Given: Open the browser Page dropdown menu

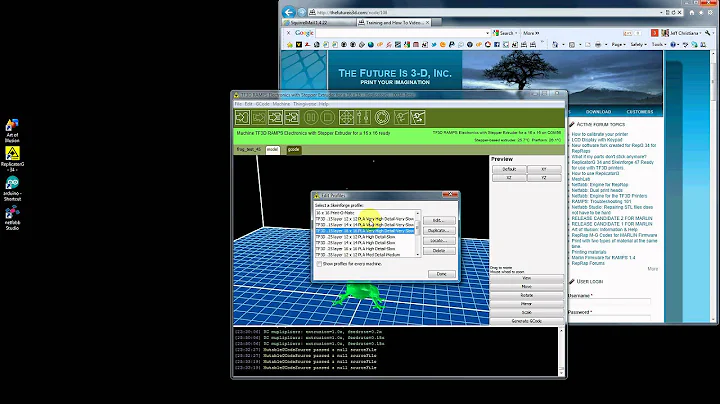Looking at the screenshot, I should point(618,45).
